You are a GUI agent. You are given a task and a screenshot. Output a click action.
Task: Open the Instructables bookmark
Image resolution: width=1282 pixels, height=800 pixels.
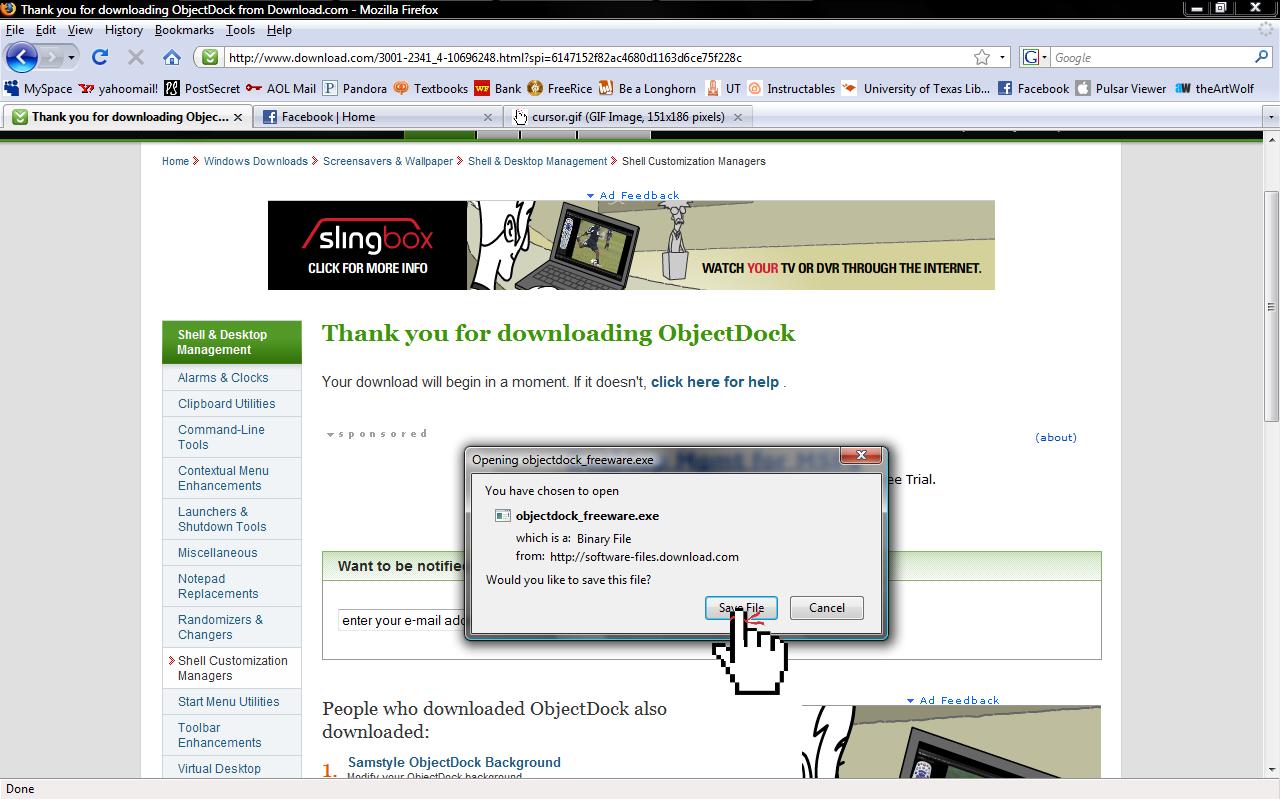click(x=791, y=88)
